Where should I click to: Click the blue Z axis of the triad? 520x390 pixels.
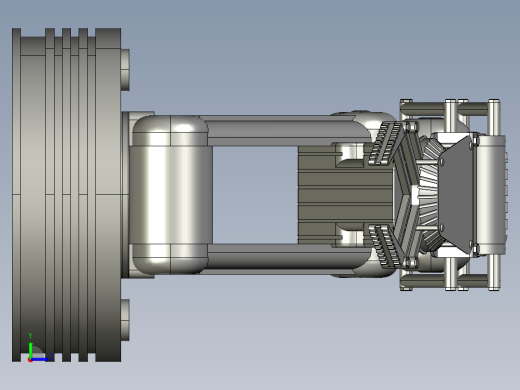[x=40, y=359]
